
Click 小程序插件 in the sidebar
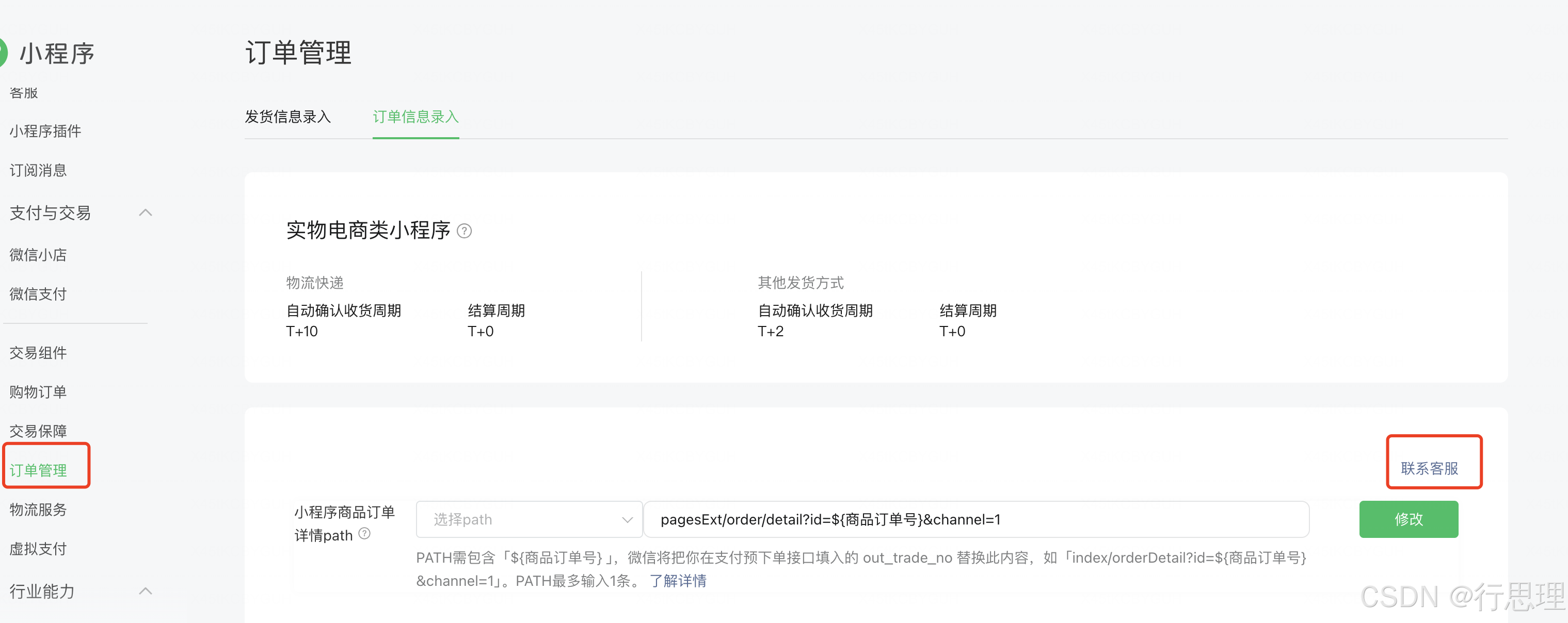tap(45, 132)
